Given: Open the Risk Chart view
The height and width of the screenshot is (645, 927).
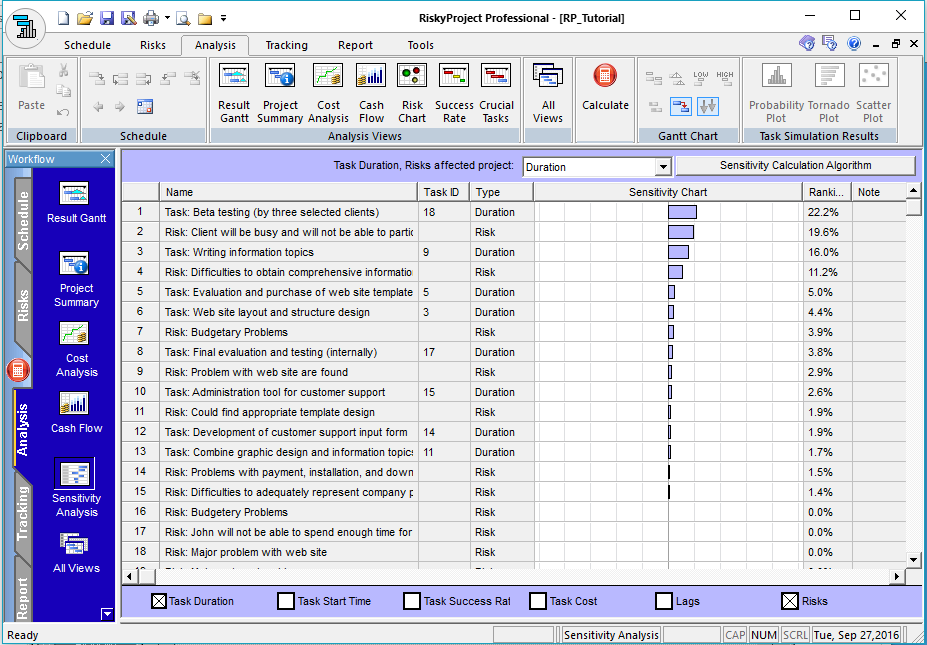Looking at the screenshot, I should (x=411, y=90).
